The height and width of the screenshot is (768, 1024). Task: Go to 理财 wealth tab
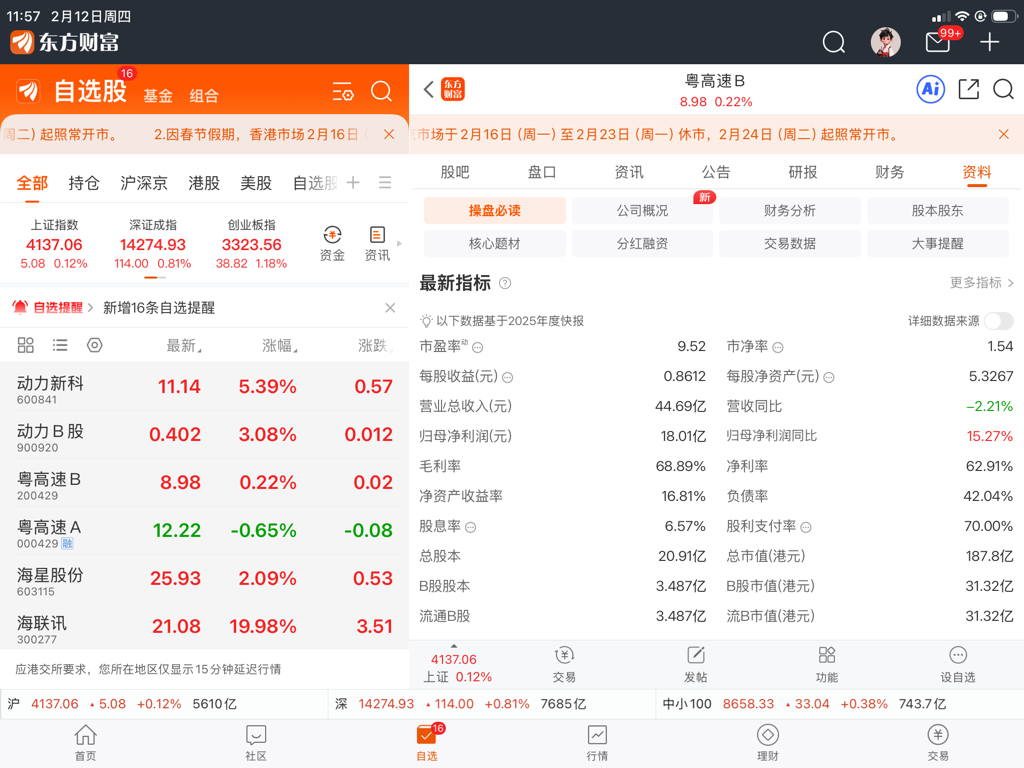click(x=768, y=743)
